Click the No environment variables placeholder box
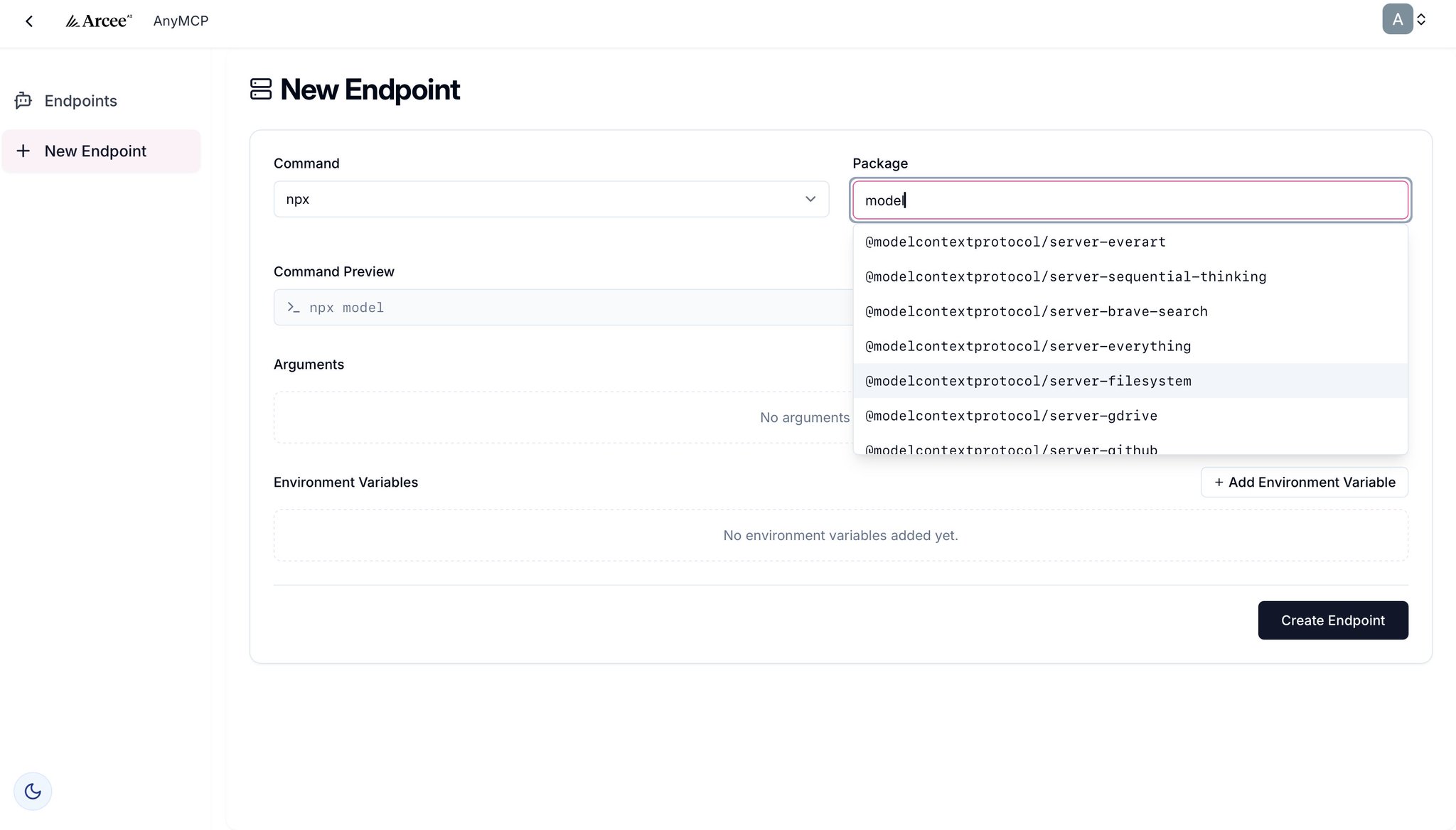 pos(840,536)
